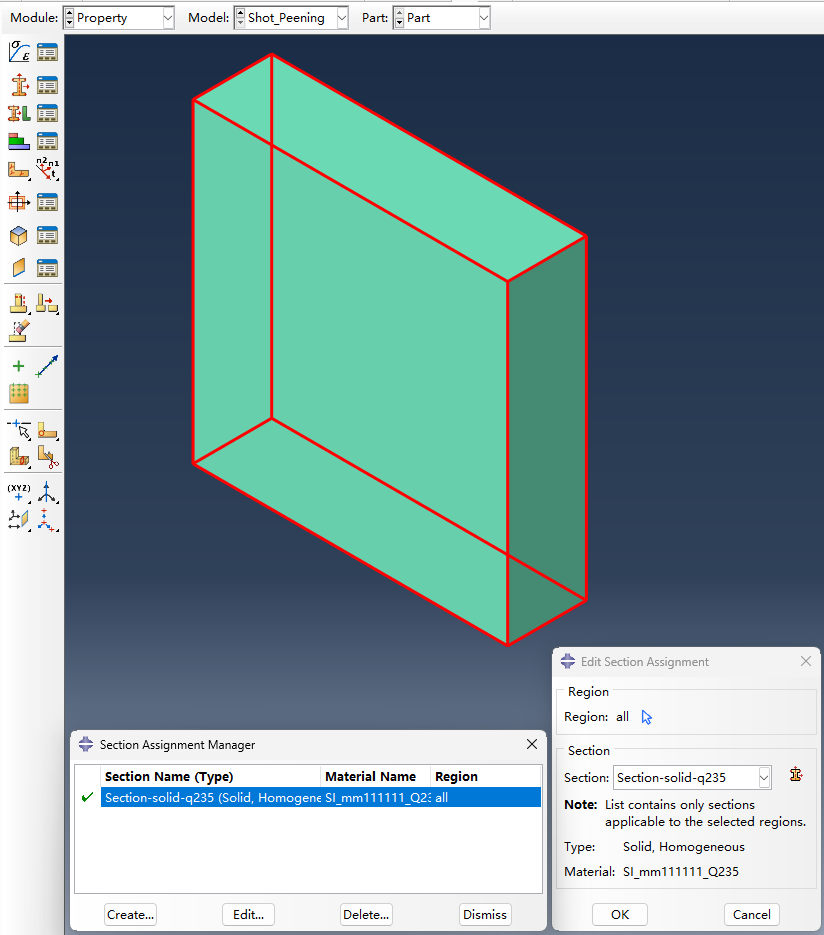
Task: Select the Create Datum CSYS tool
Action: click(47, 520)
